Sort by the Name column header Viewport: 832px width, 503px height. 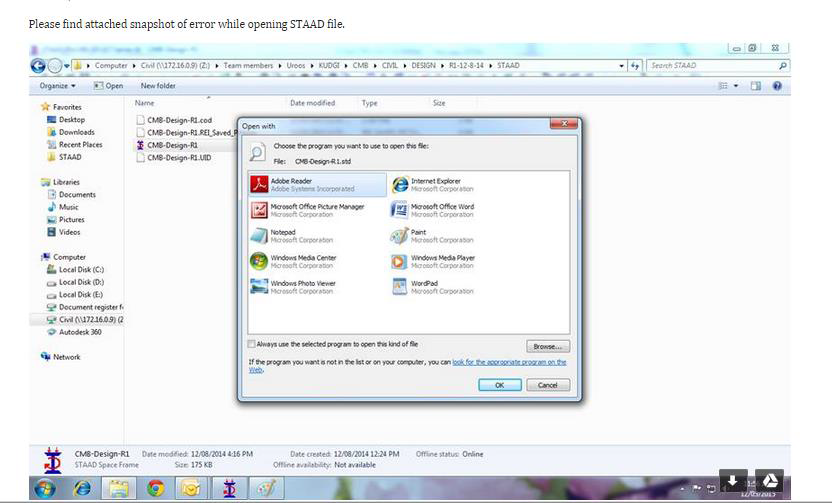(144, 103)
